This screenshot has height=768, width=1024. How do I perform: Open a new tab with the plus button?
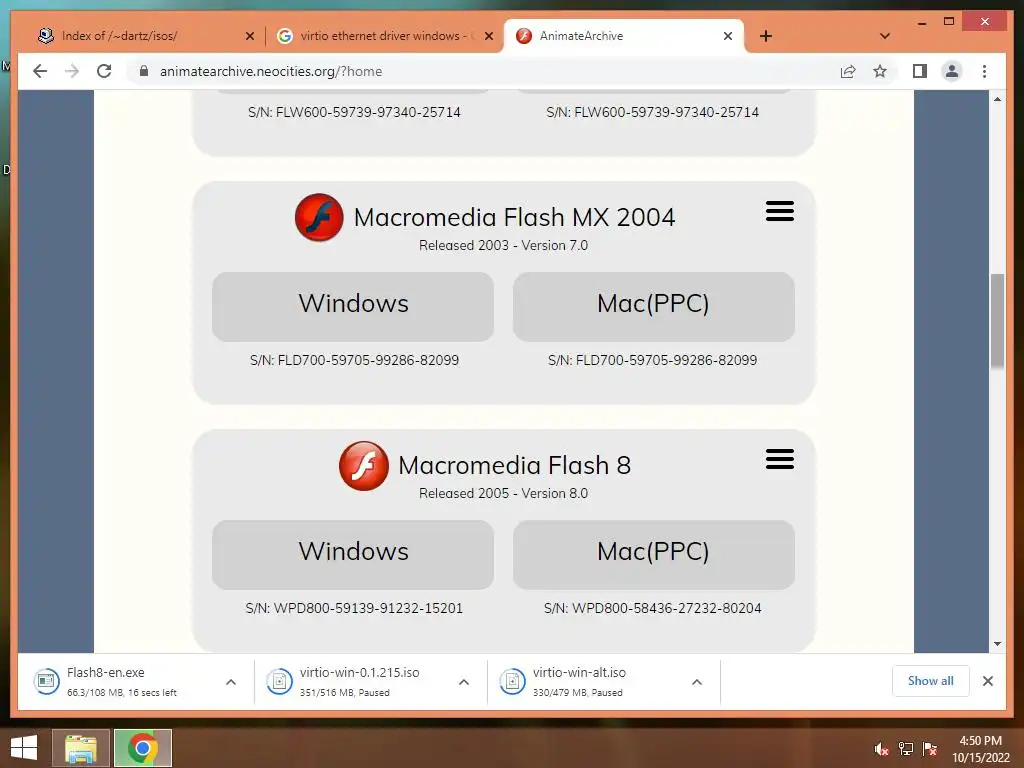tap(766, 36)
